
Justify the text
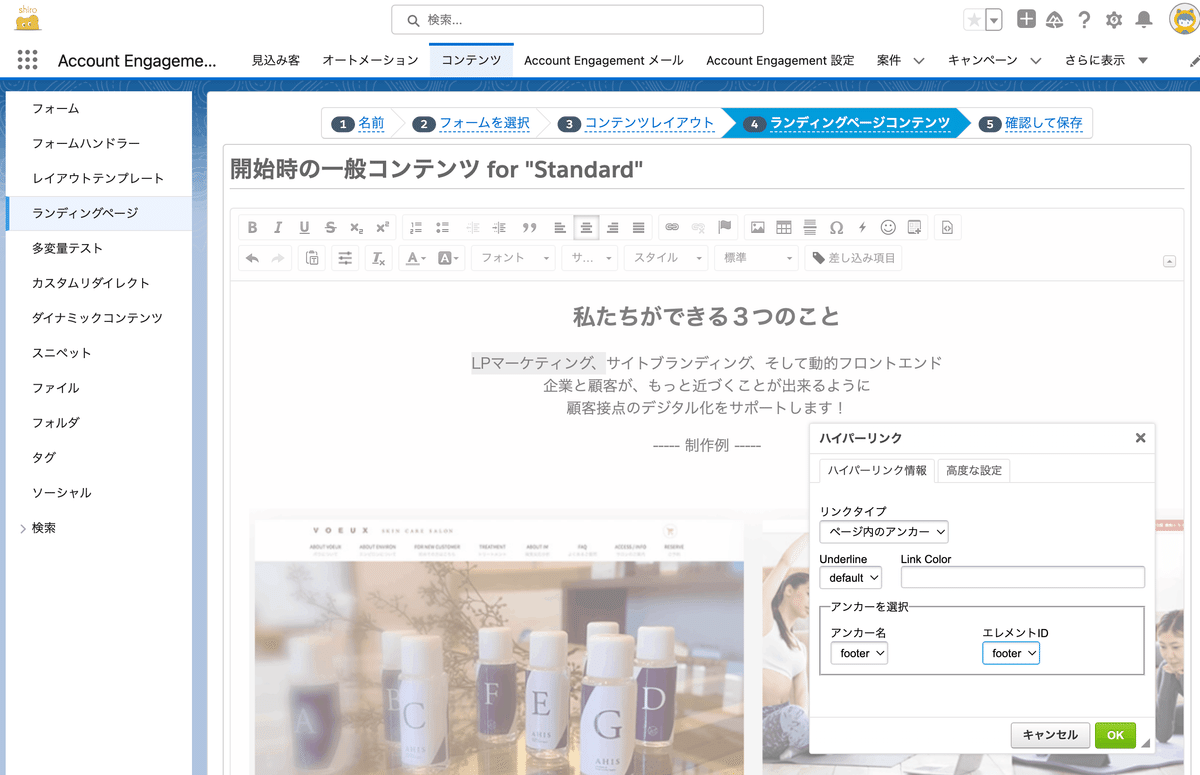point(639,227)
